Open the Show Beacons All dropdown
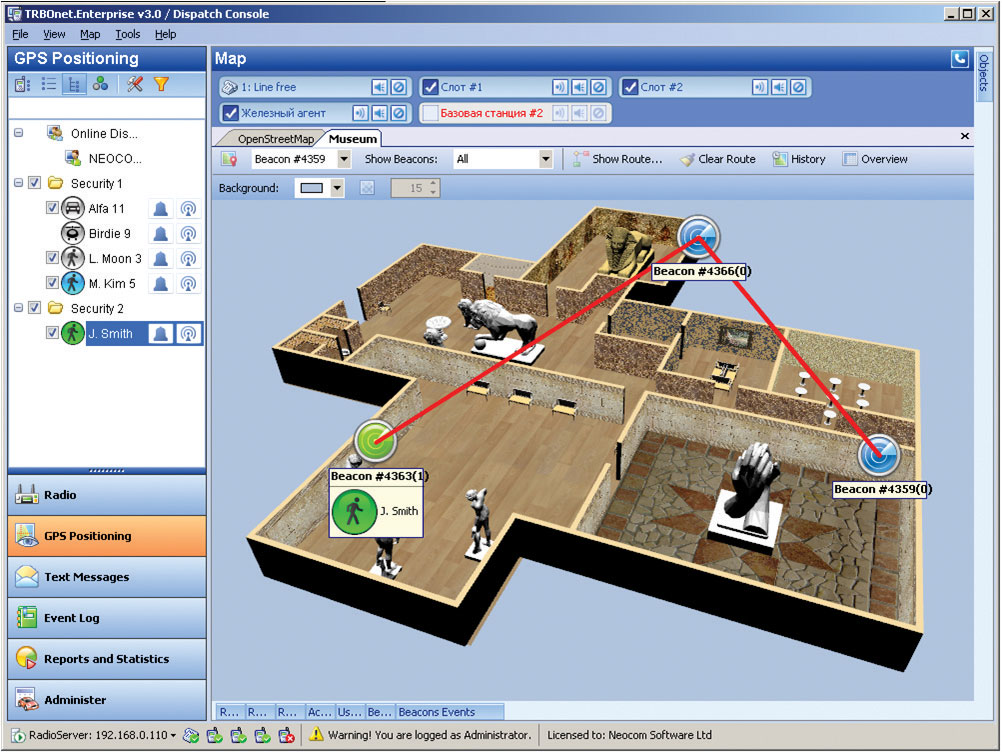This screenshot has height=753, width=1002. pyautogui.click(x=545, y=159)
